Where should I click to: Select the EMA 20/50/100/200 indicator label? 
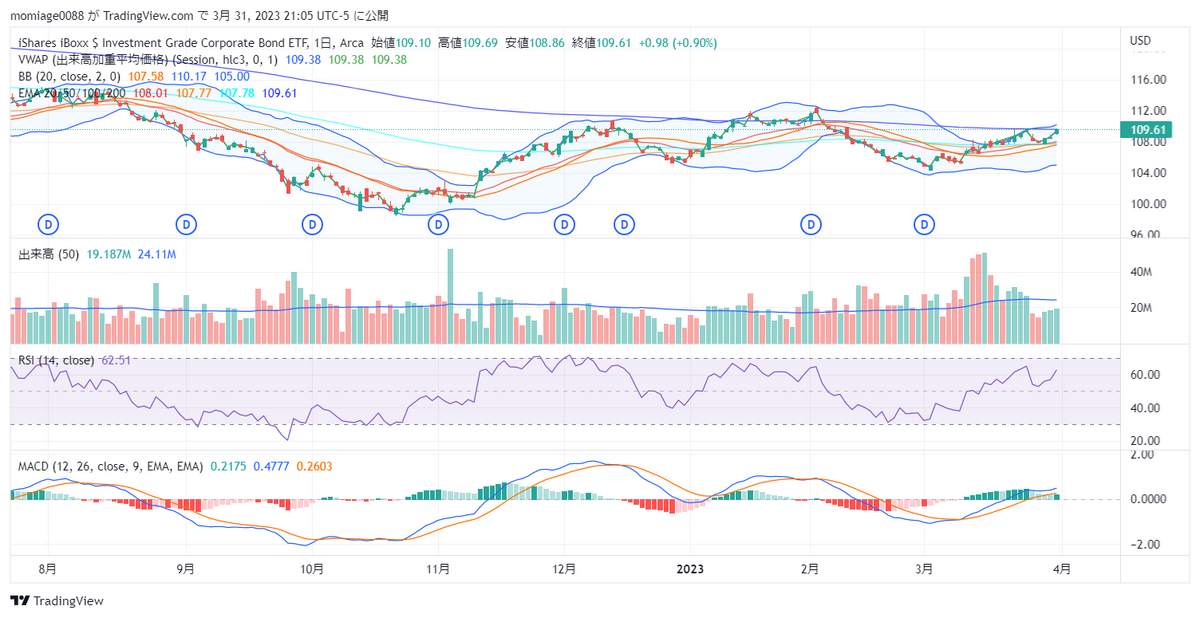click(x=74, y=92)
